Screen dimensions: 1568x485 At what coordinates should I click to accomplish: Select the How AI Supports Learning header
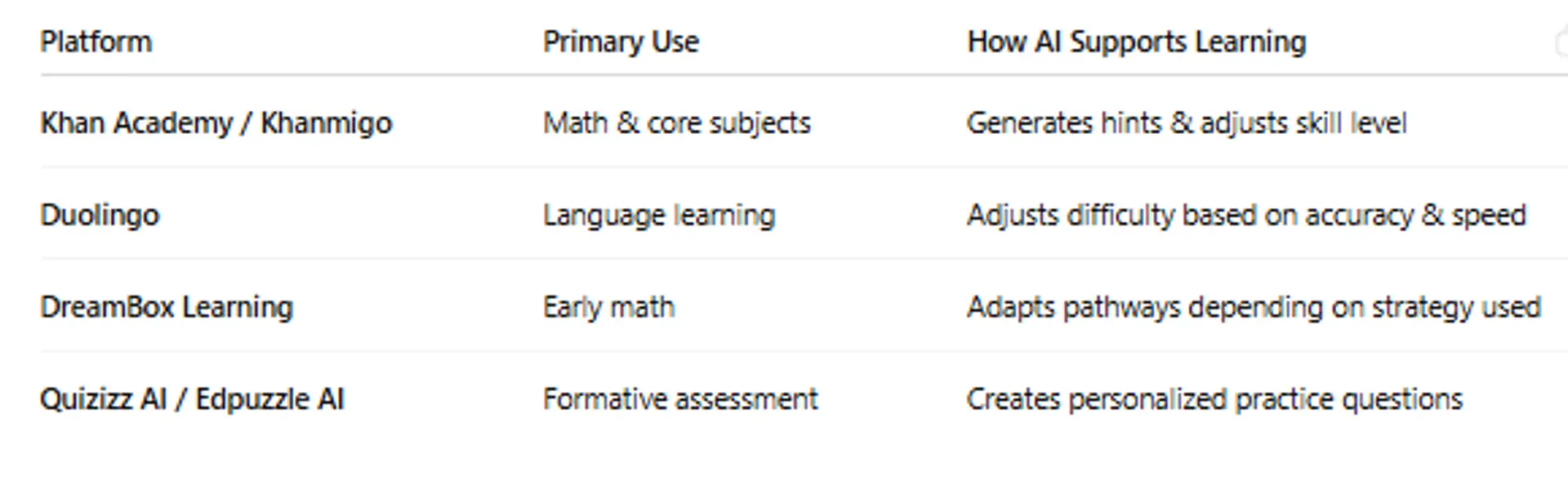(1136, 42)
